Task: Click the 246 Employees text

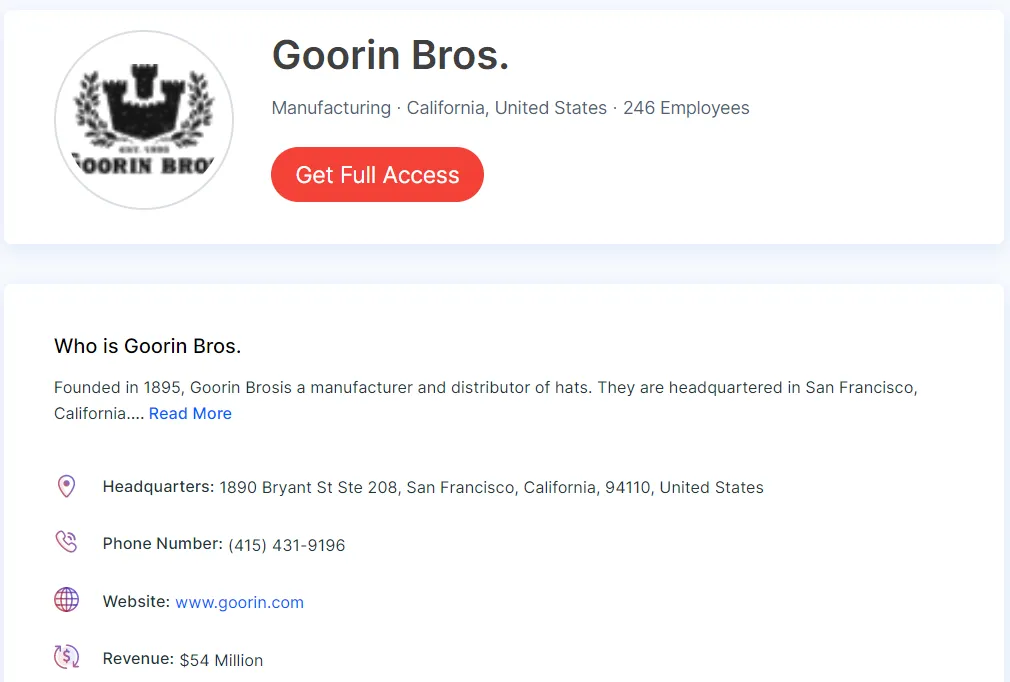Action: pyautogui.click(x=687, y=108)
